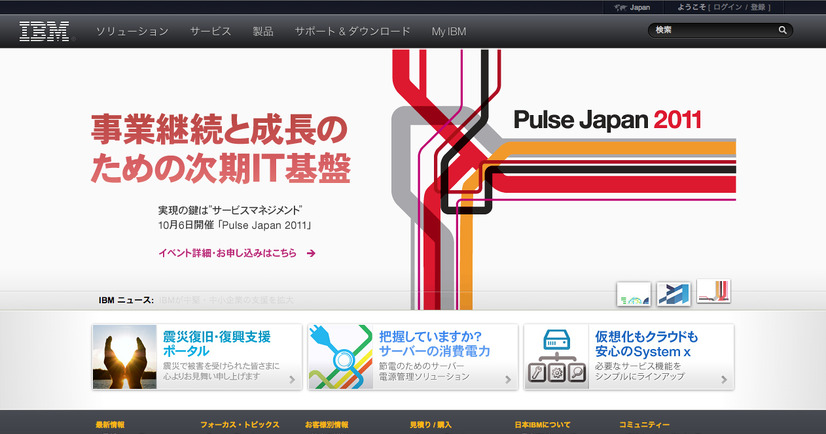This screenshot has height=434, width=826.
Task: Show the first carousel banner thumbnail
Action: [634, 294]
